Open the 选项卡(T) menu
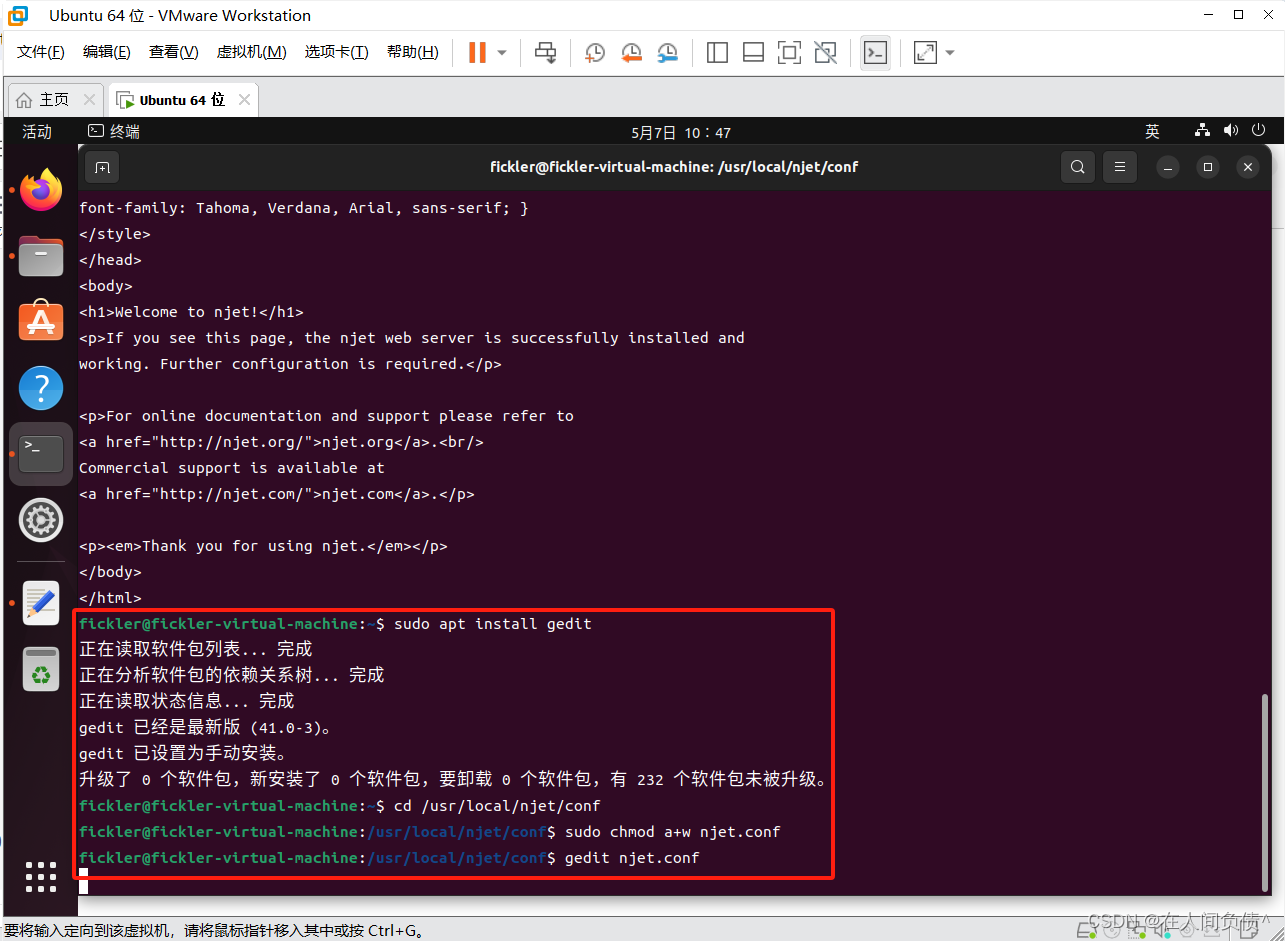 tap(336, 52)
